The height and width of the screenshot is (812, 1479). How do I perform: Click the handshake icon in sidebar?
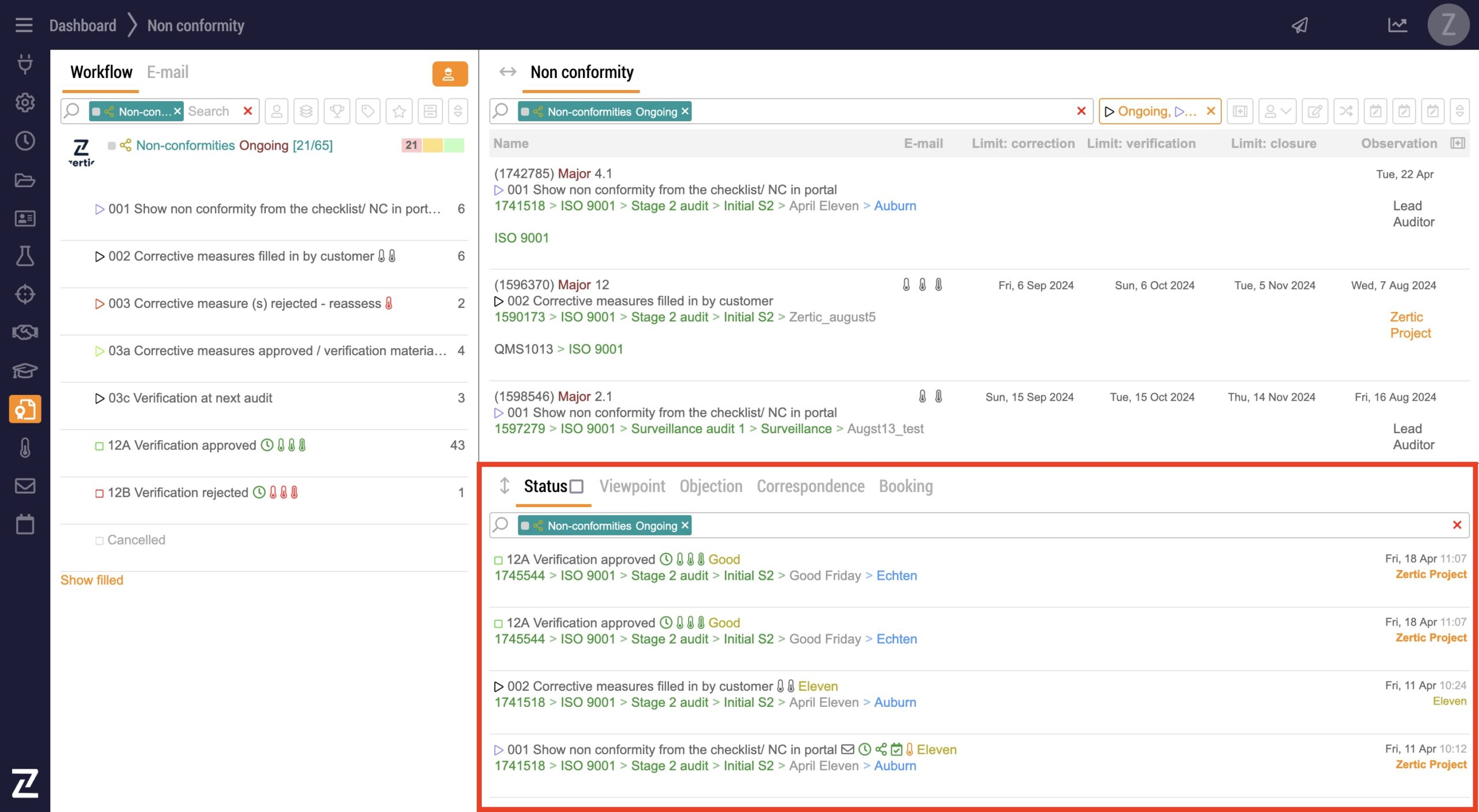tap(25, 333)
